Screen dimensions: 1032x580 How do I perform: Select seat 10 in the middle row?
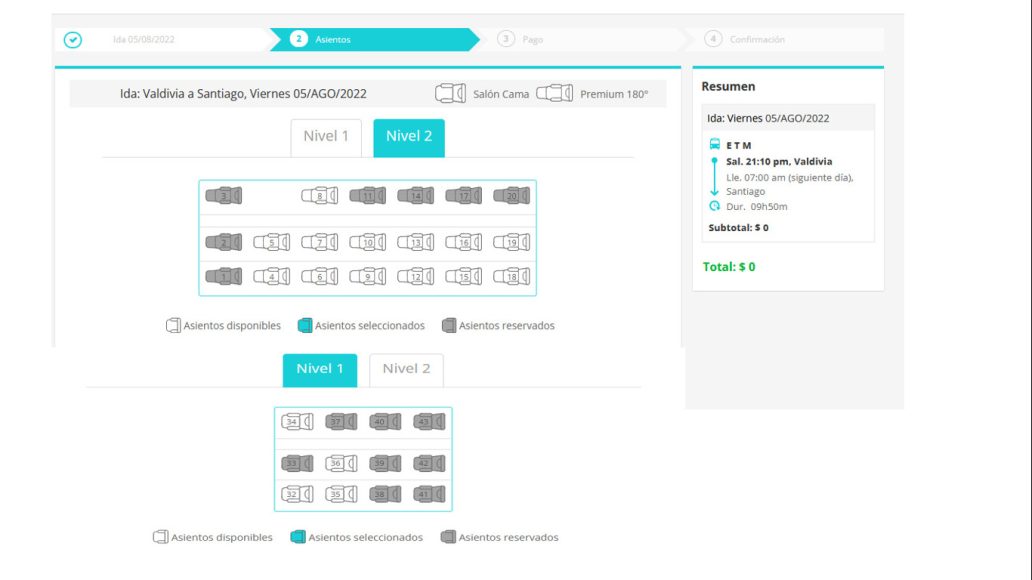click(x=367, y=242)
